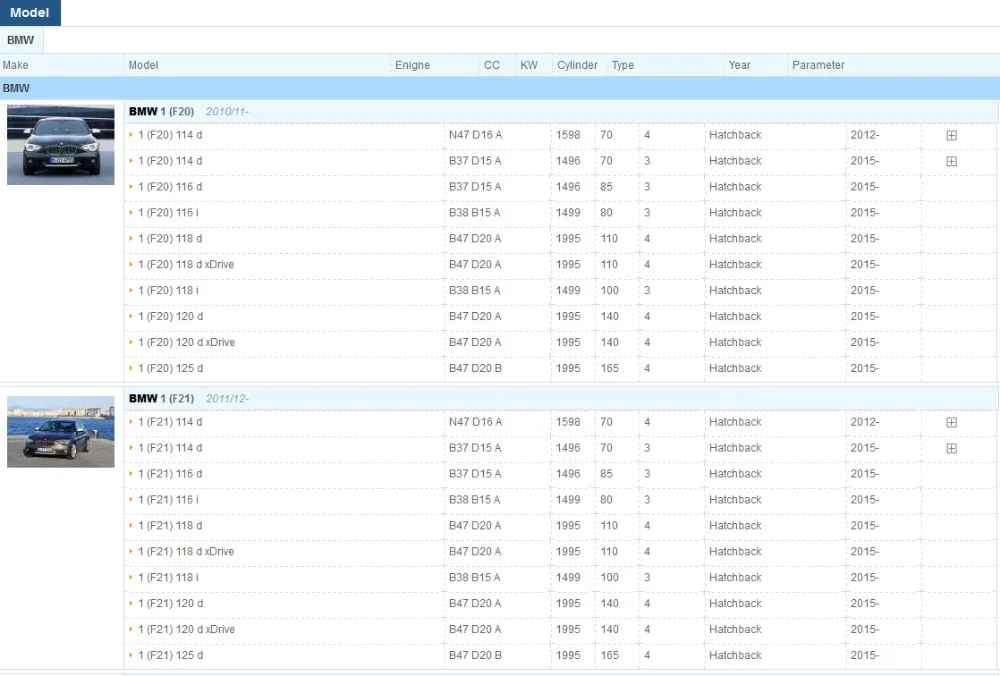
Task: Click engine code B47 D20 B in F20 125 d row
Action: pos(474,369)
